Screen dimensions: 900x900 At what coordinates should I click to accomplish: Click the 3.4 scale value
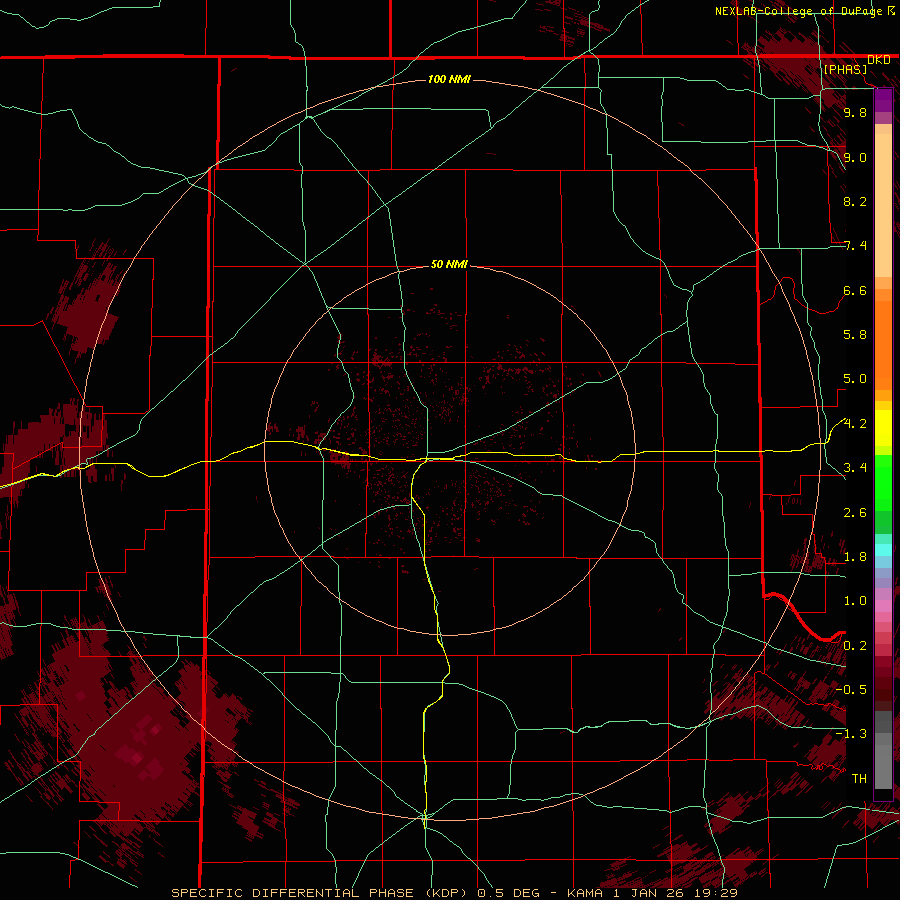tap(855, 468)
